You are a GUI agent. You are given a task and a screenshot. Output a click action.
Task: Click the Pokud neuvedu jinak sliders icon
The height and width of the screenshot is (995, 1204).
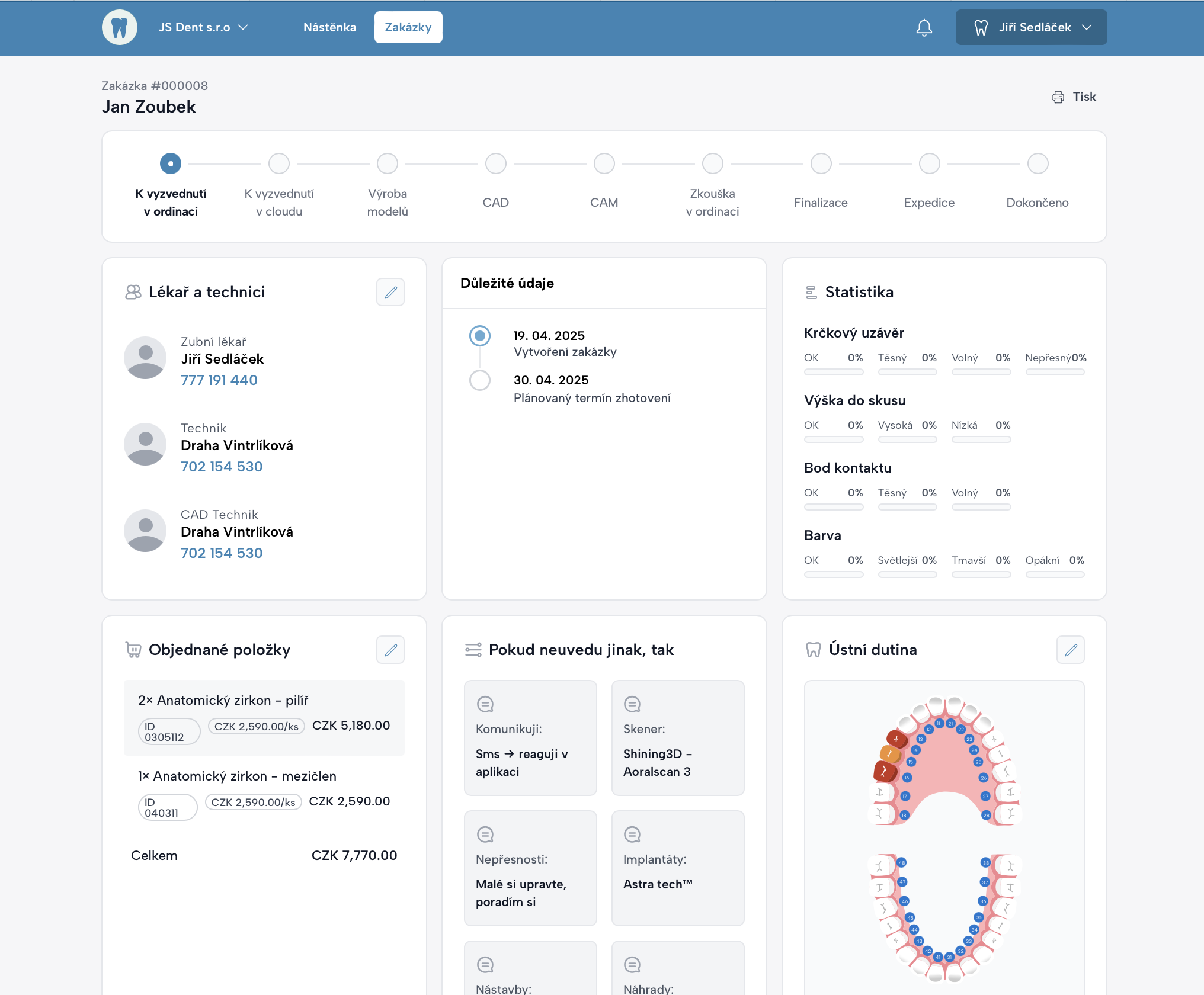pyautogui.click(x=473, y=650)
